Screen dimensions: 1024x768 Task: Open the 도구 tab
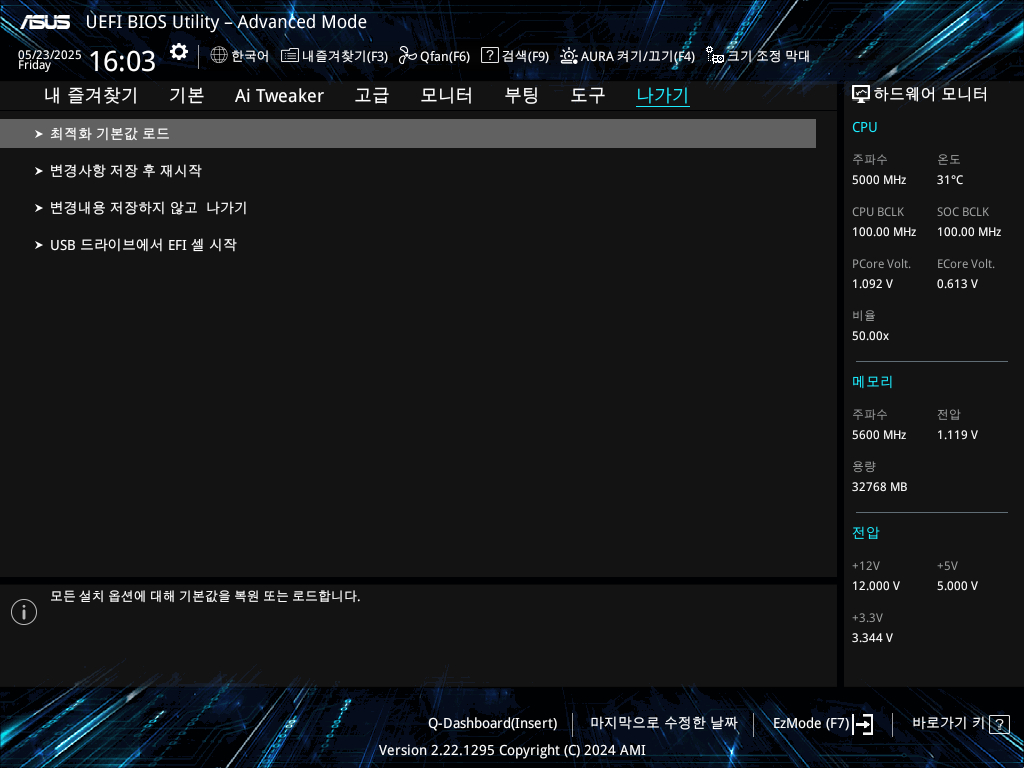tap(588, 96)
